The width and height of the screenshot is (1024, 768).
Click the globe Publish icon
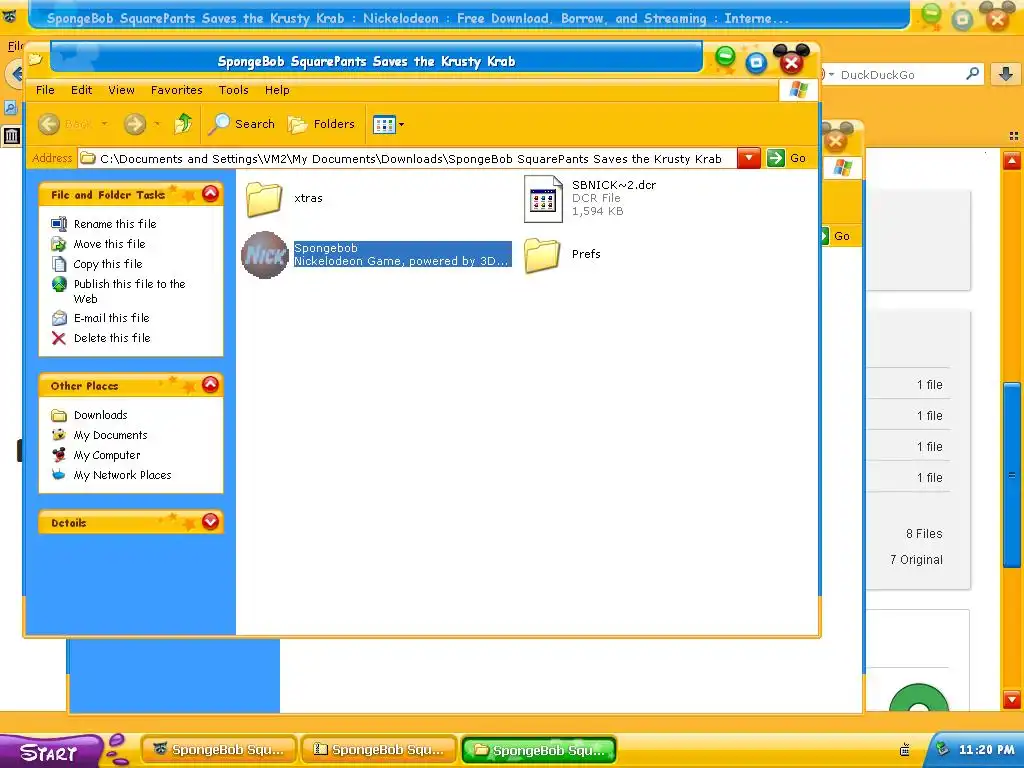(x=59, y=284)
